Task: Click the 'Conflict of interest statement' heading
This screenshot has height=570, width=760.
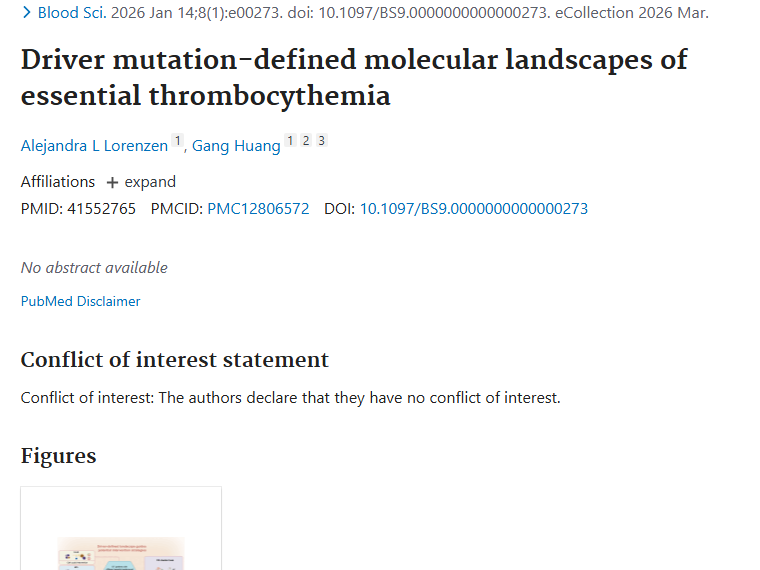Action: click(x=174, y=360)
